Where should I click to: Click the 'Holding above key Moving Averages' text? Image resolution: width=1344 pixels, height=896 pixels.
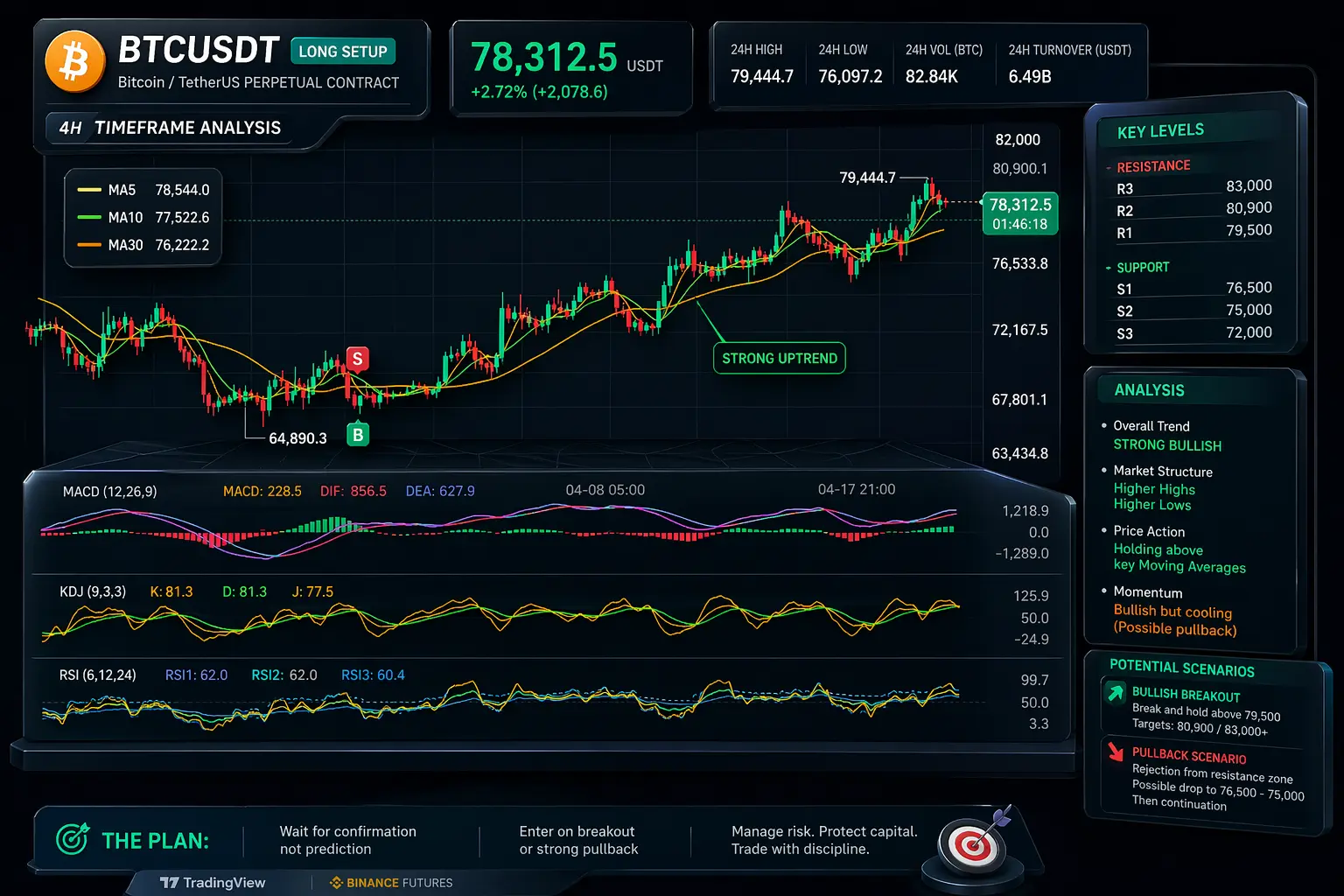pyautogui.click(x=1179, y=558)
